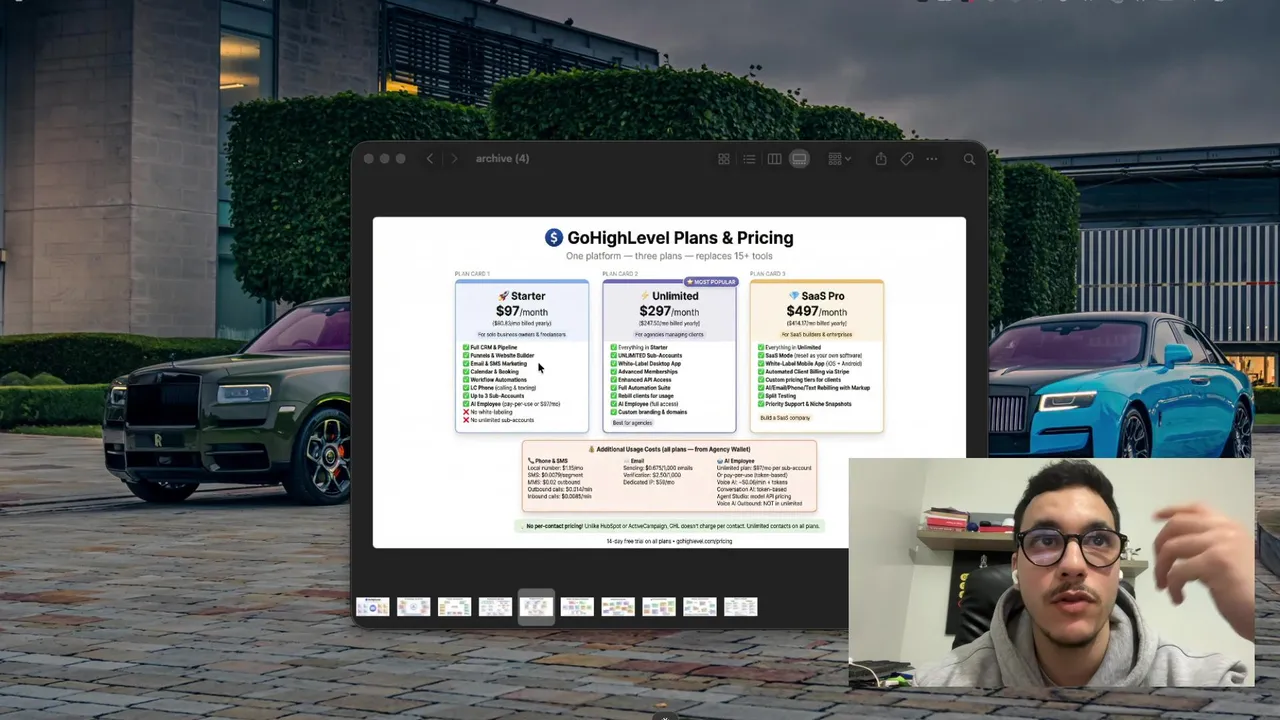Click the No per-contact pricing note

click(x=669, y=526)
